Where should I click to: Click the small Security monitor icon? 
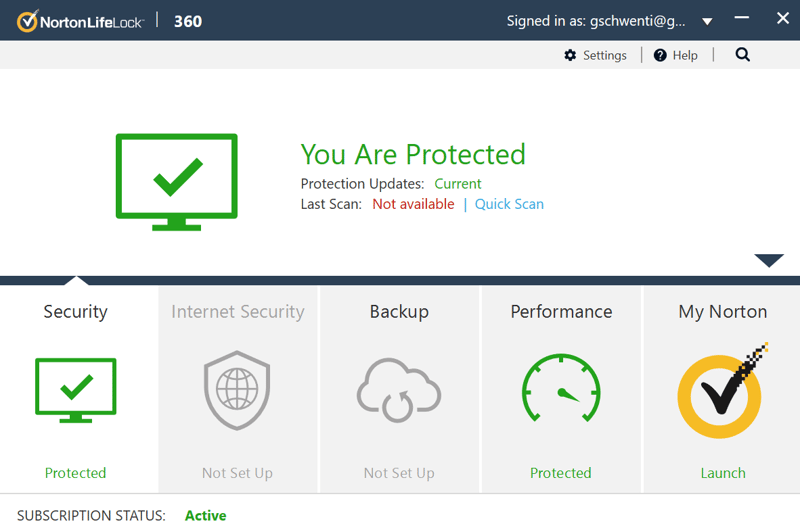76,390
